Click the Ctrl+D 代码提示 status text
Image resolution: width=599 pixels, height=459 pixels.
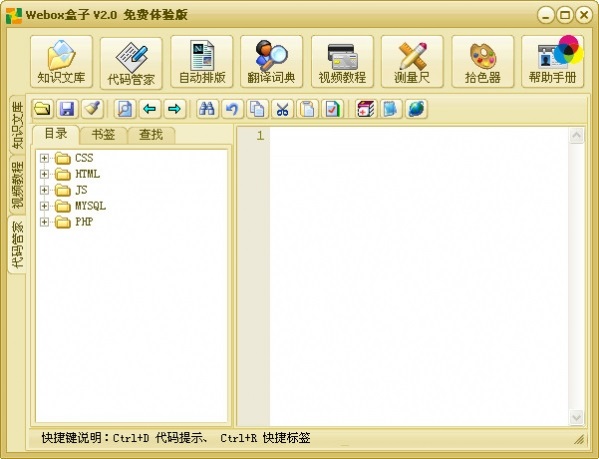click(160, 438)
